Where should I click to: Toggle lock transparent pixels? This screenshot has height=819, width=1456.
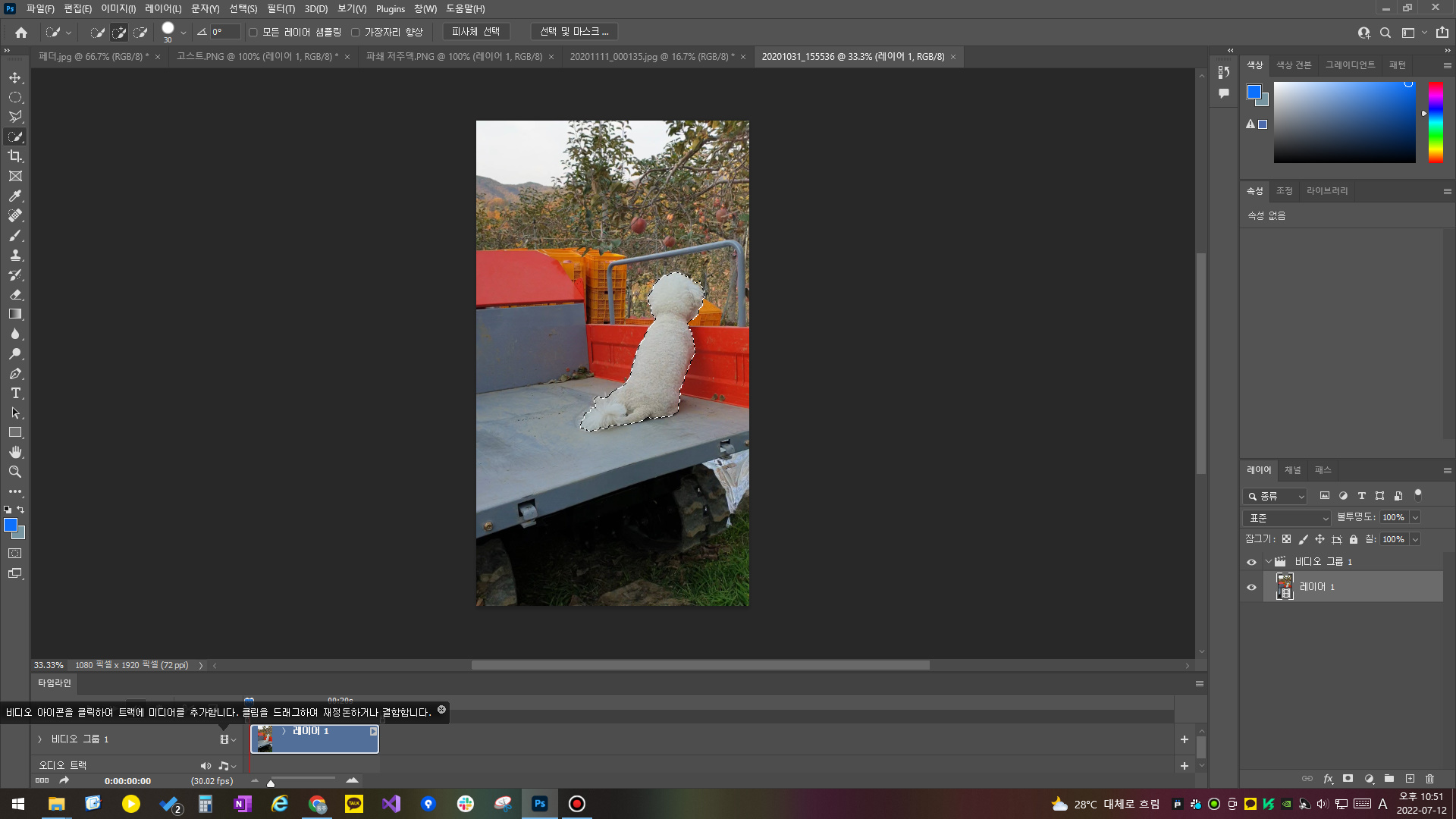(x=1287, y=539)
